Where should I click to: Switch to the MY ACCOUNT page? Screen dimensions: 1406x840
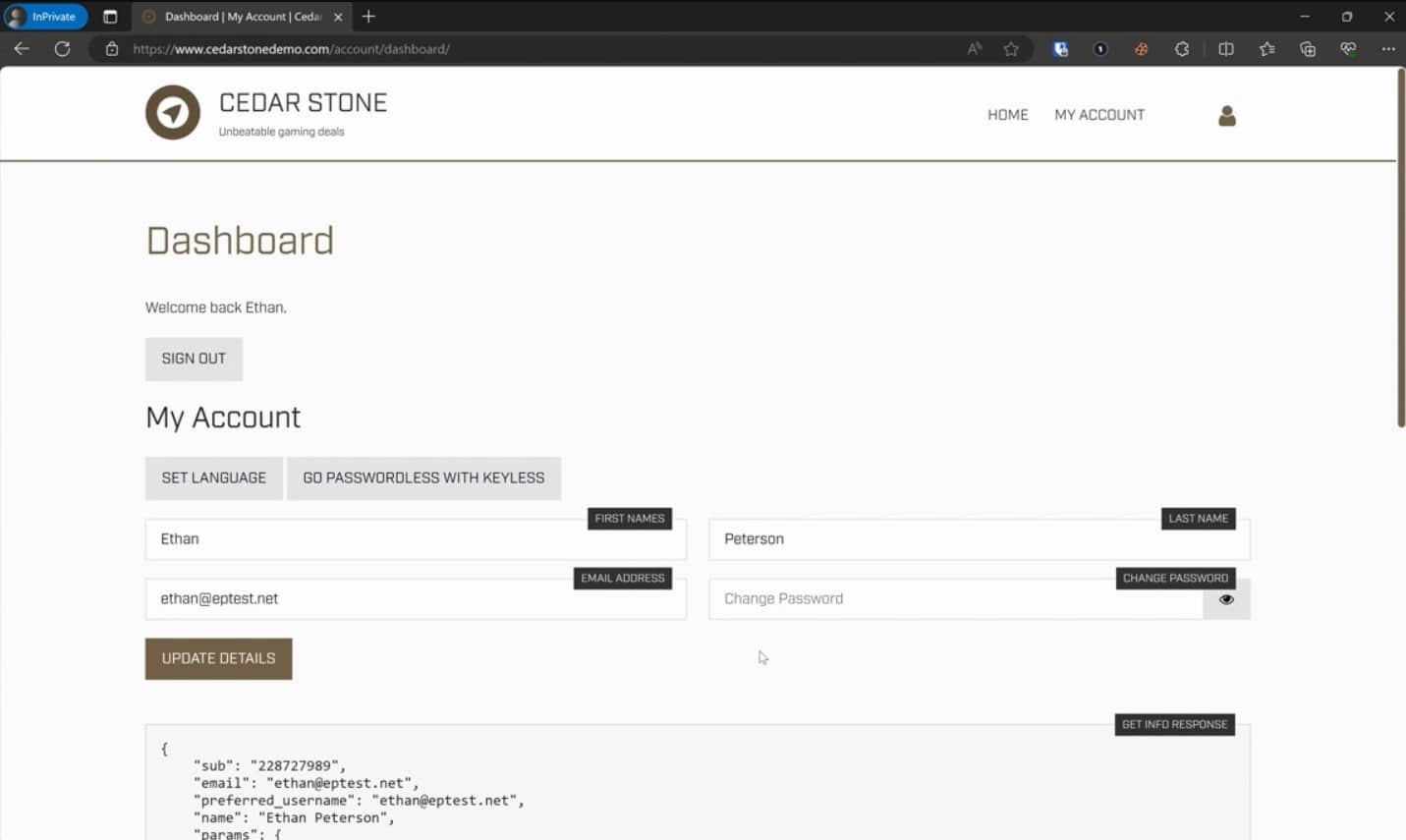[1098, 115]
